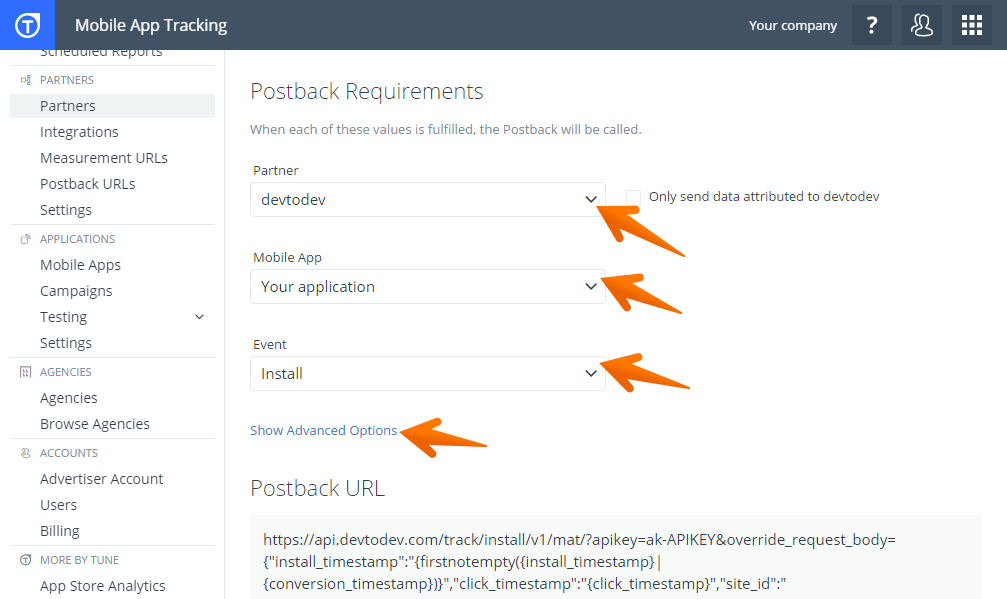Expand the Testing submenu chevron
Image resolution: width=1007 pixels, height=599 pixels.
point(199,317)
